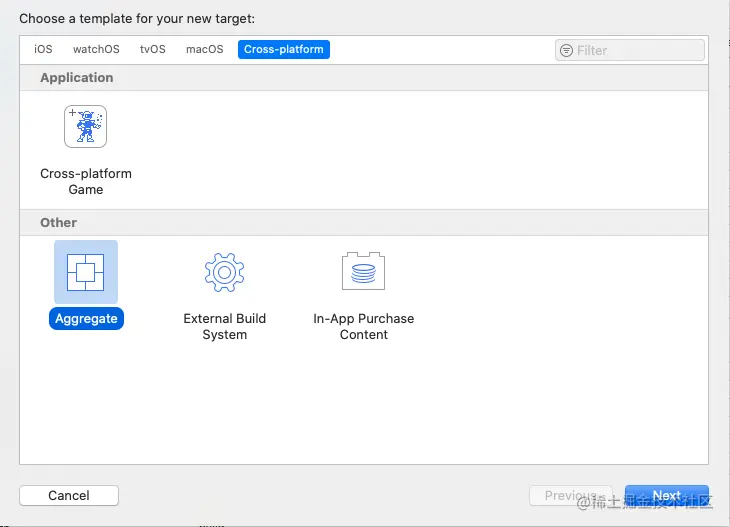730x527 pixels.
Task: Click the Next button
Action: pyautogui.click(x=666, y=496)
